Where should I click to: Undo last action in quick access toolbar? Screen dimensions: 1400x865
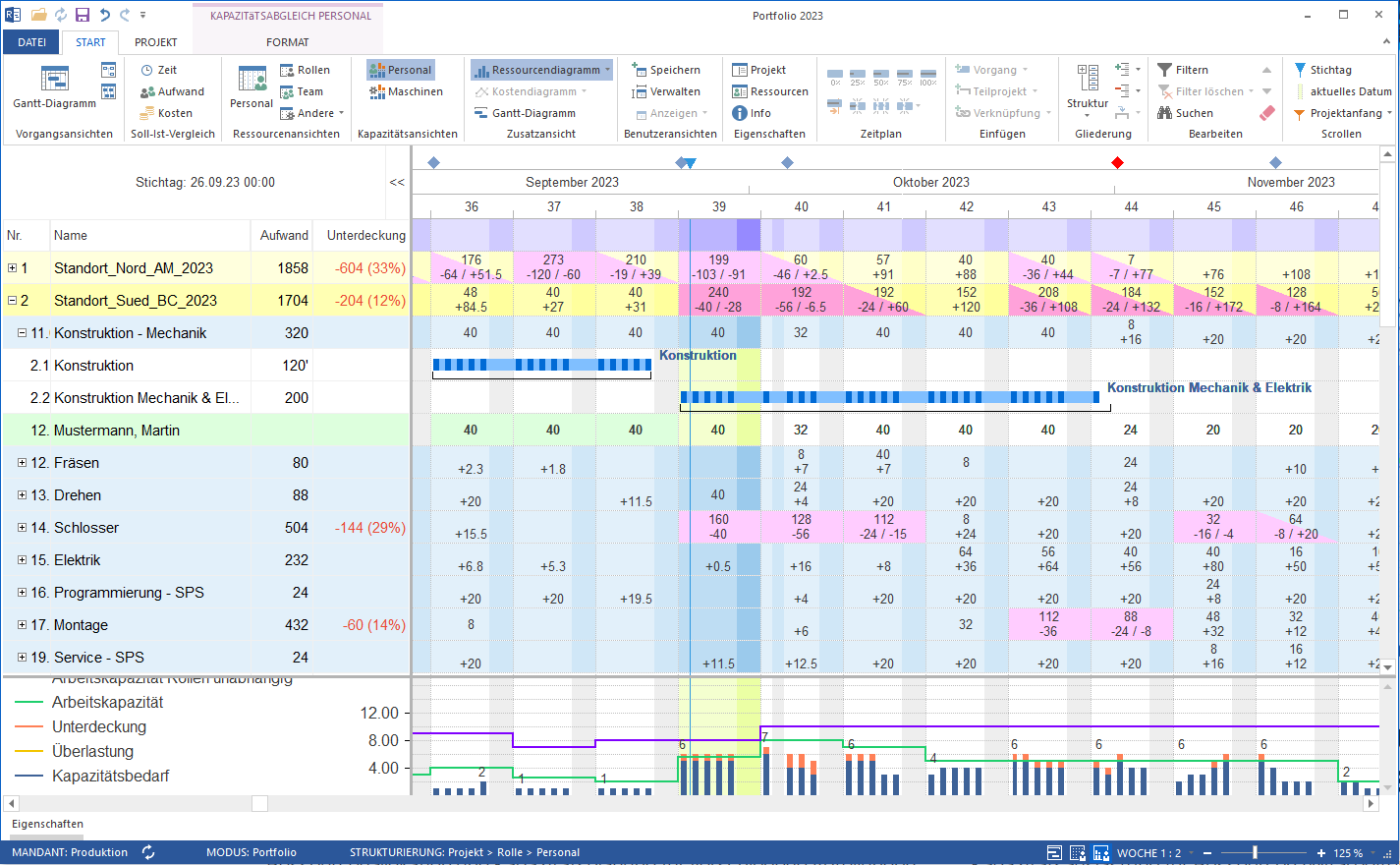pos(104,15)
